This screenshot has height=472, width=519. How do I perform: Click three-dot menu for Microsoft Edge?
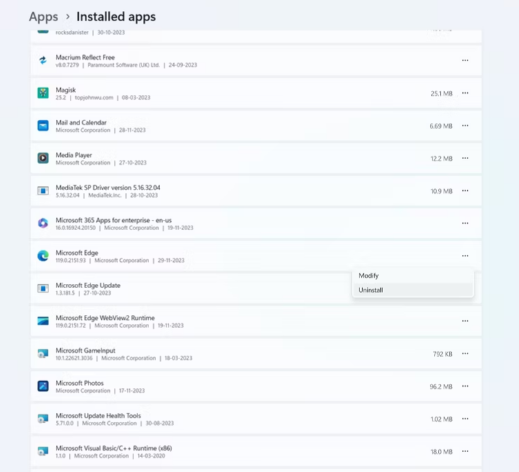[x=465, y=256]
